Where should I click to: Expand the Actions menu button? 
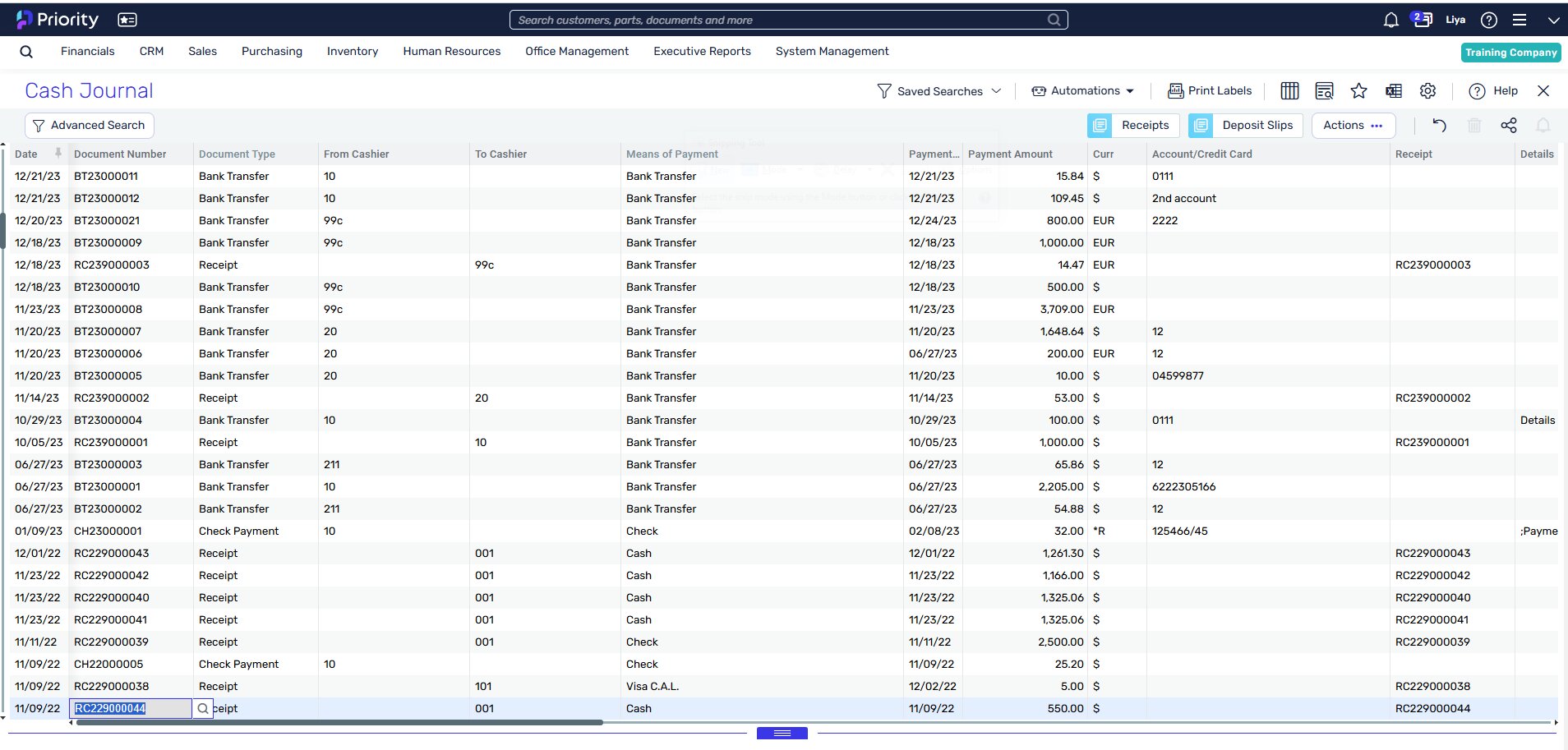coord(1353,126)
